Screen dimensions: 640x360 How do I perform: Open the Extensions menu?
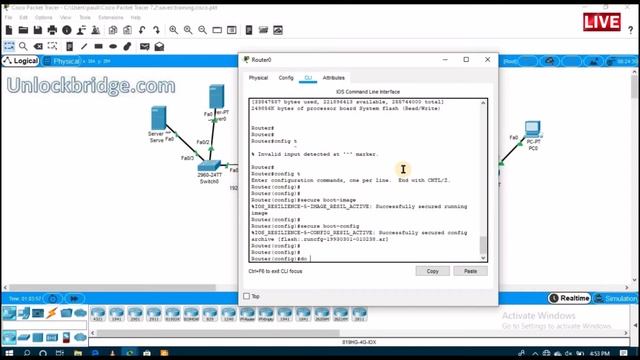tap(111, 18)
